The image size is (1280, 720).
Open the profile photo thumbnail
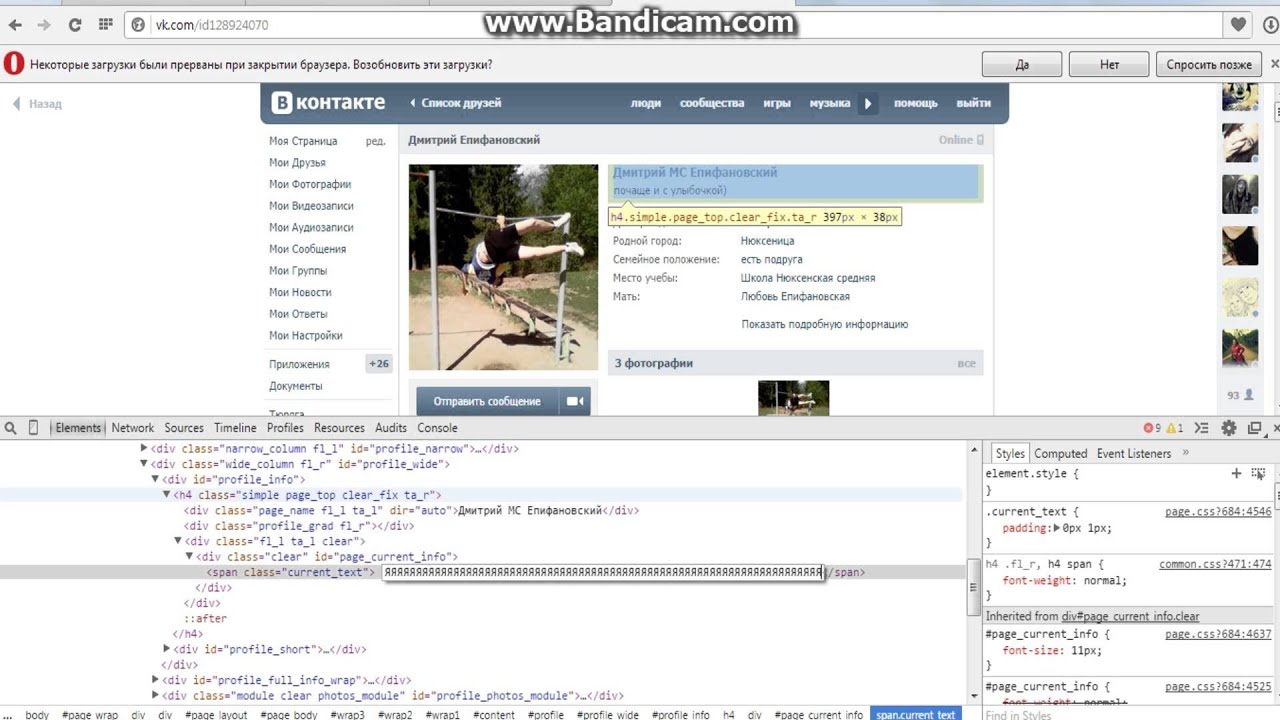[x=503, y=267]
